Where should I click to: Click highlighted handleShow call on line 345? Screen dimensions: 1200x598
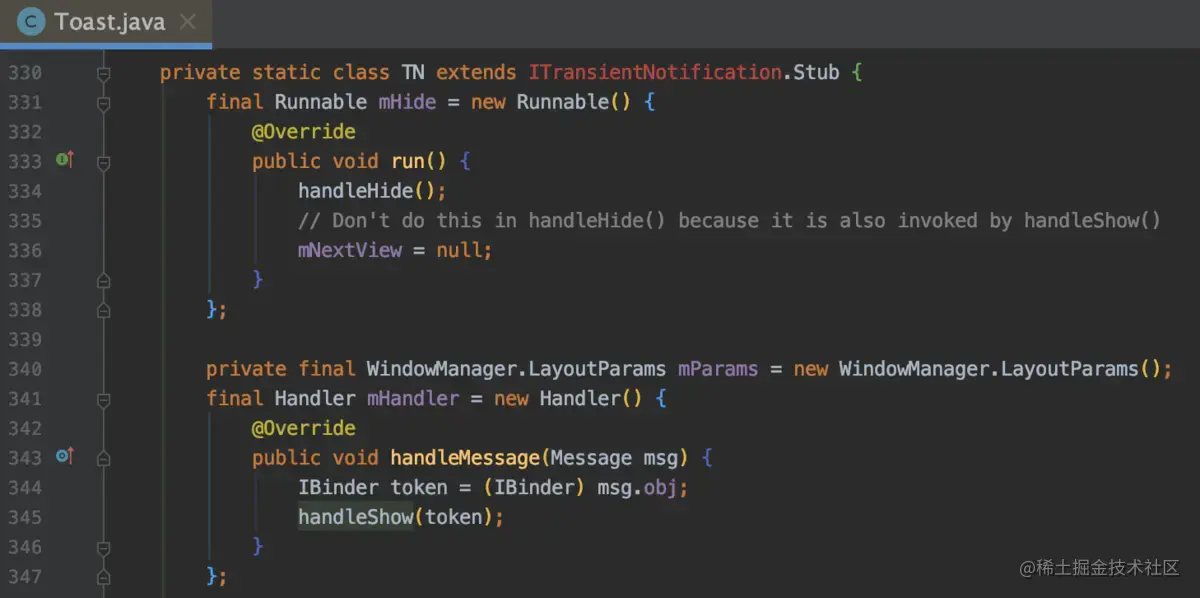pyautogui.click(x=356, y=517)
